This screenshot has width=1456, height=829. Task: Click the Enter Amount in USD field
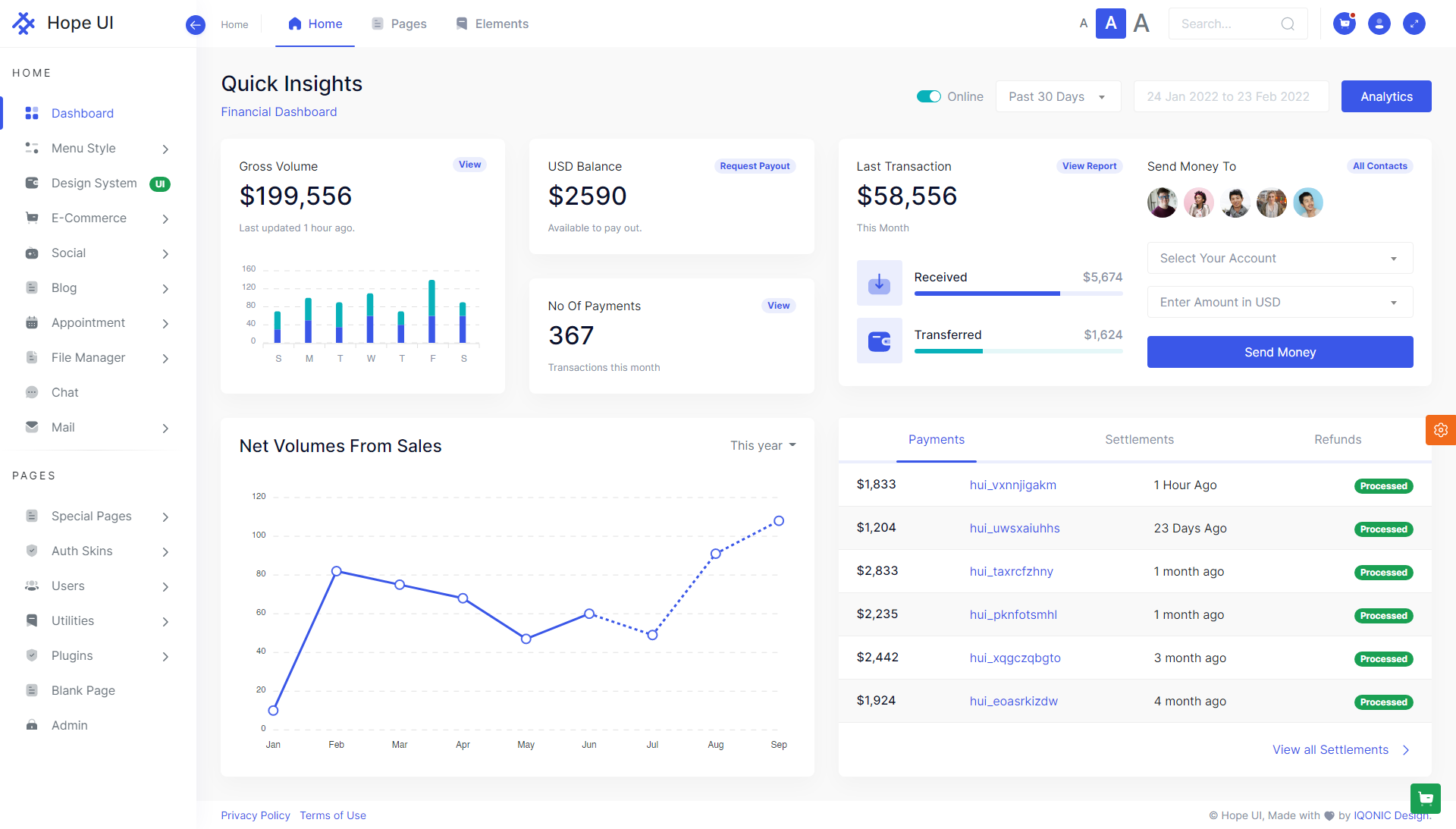point(1280,302)
